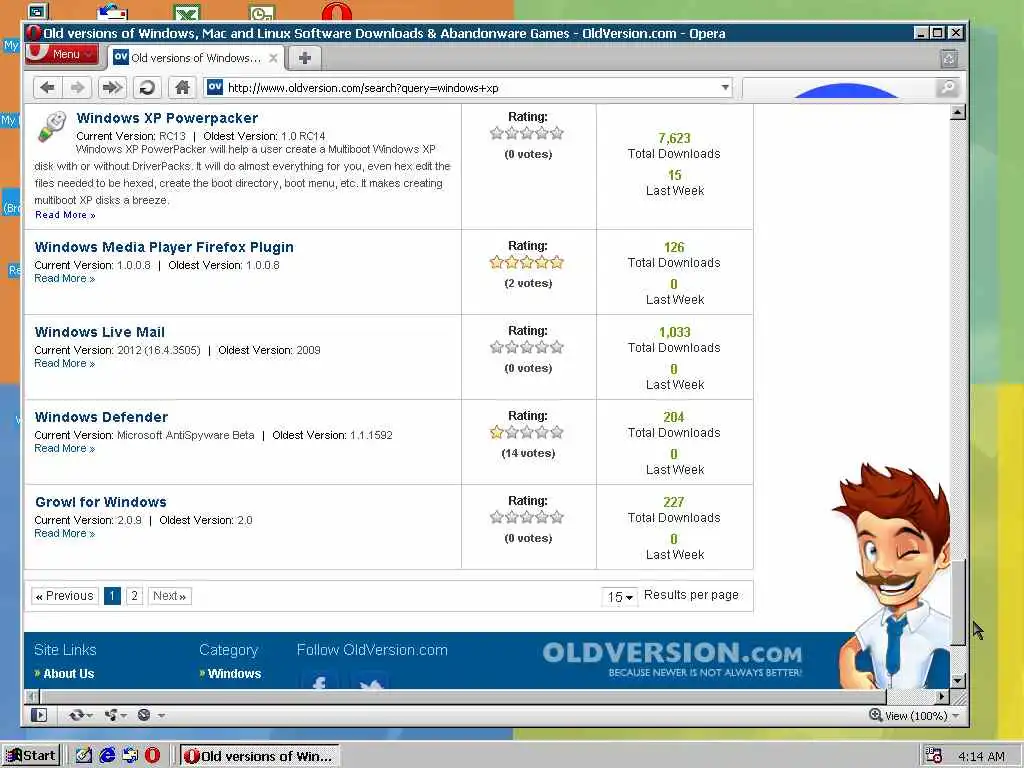Click the system tray icon beside clock
Viewport: 1024px width, 768px height.
(934, 756)
